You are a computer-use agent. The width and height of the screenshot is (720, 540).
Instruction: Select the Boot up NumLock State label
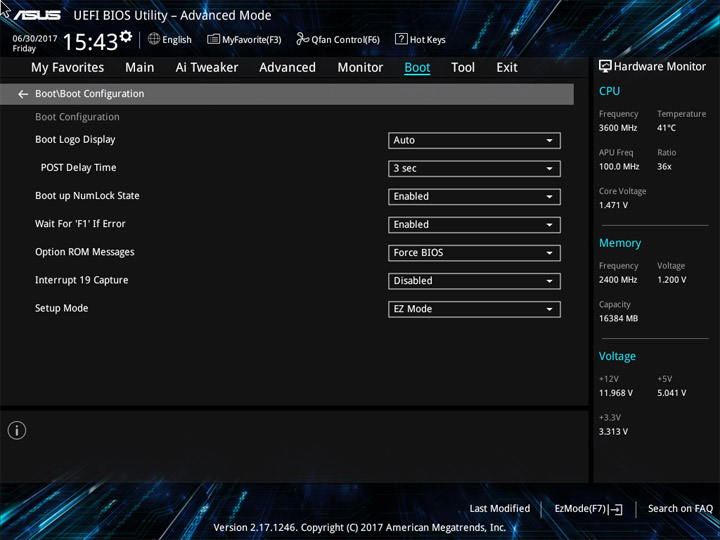click(87, 196)
